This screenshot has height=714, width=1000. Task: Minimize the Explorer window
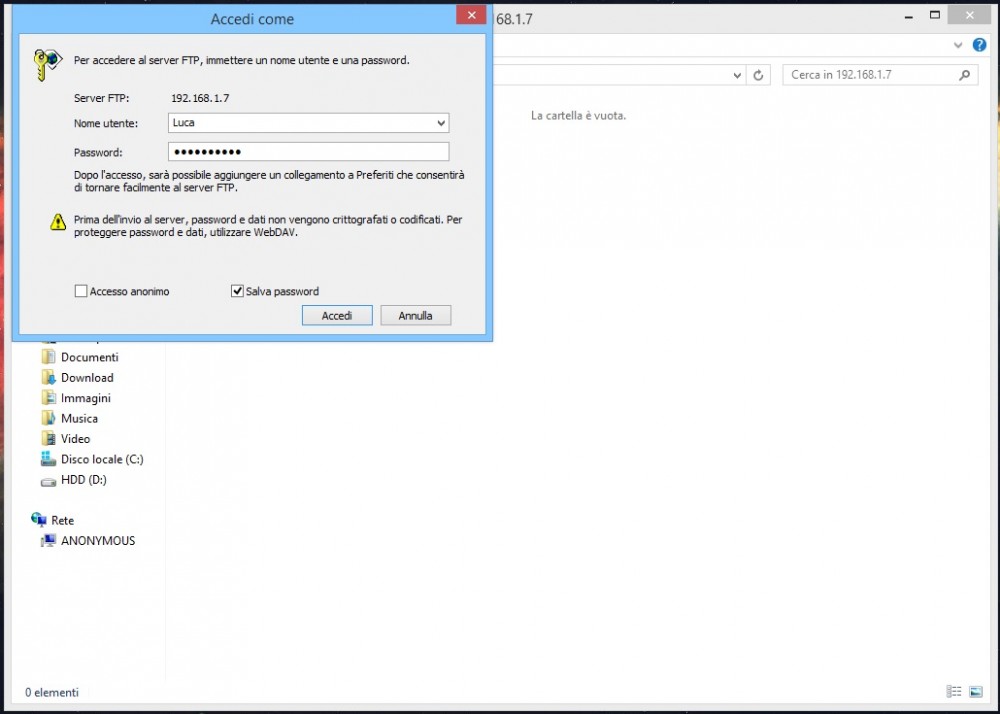click(908, 17)
